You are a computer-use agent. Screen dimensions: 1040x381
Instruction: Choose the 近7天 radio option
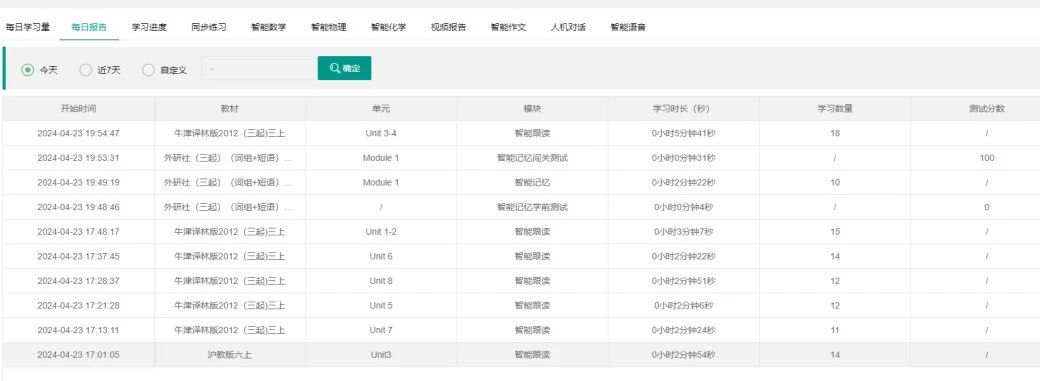tap(86, 70)
